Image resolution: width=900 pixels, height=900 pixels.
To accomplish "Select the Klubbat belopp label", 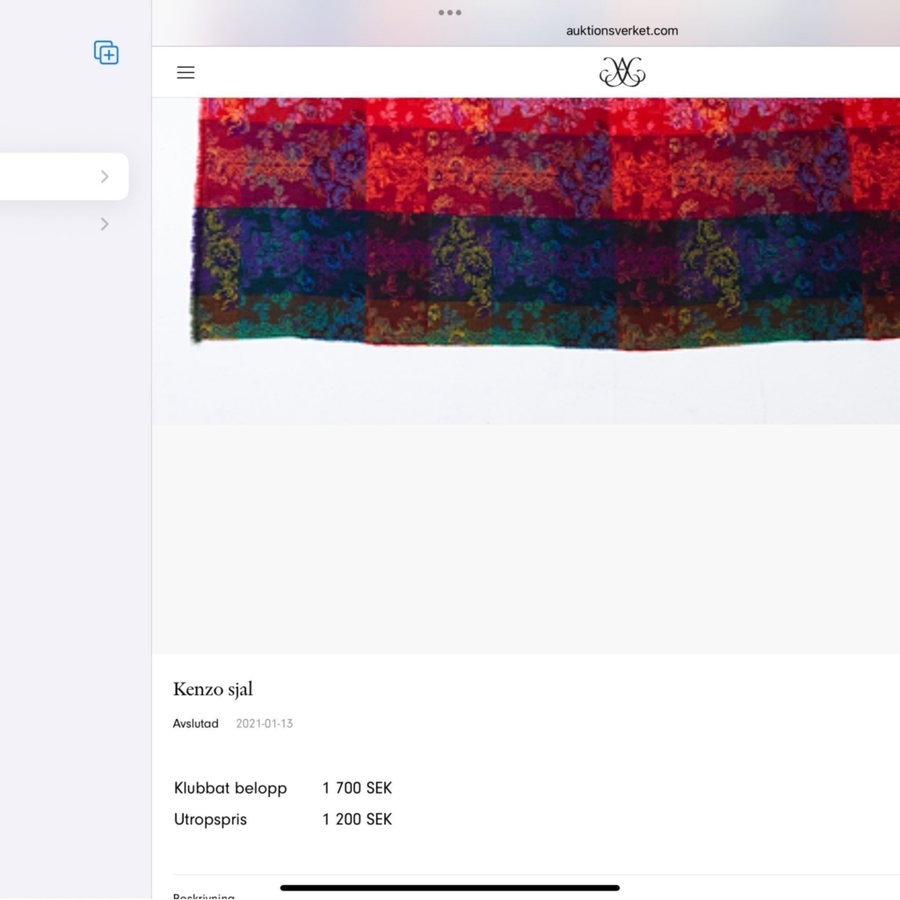I will (230, 788).
